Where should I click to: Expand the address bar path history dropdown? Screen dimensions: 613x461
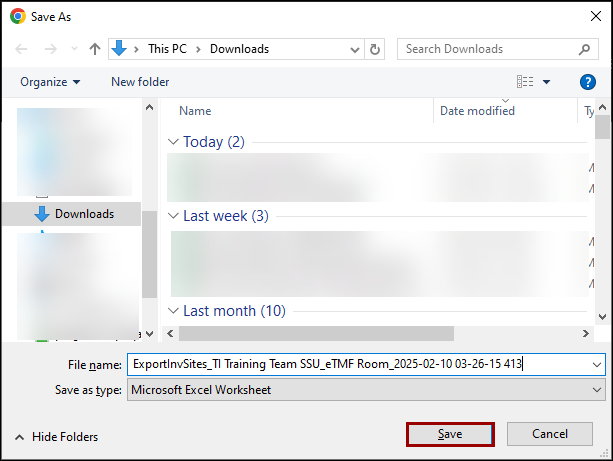(x=352, y=49)
